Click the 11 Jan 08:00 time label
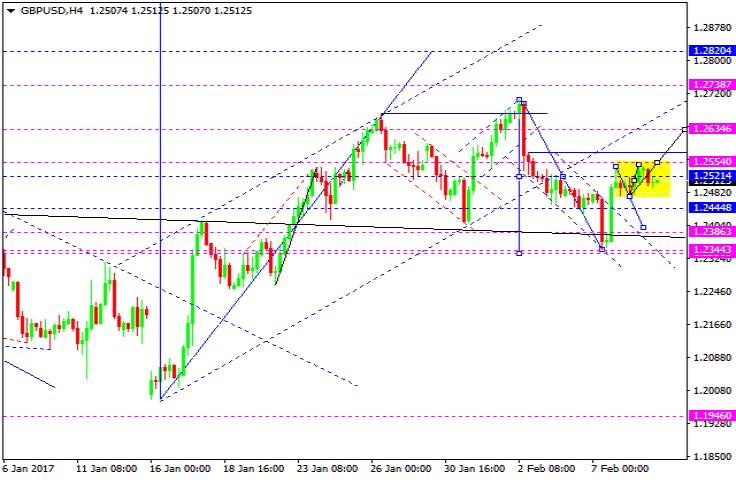This screenshot has height=480, width=736. (x=107, y=468)
